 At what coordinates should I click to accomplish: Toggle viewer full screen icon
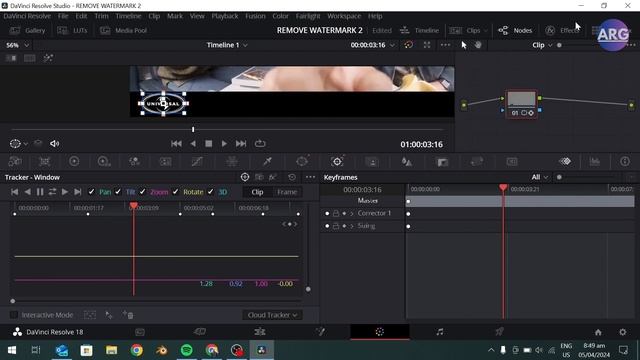(427, 45)
